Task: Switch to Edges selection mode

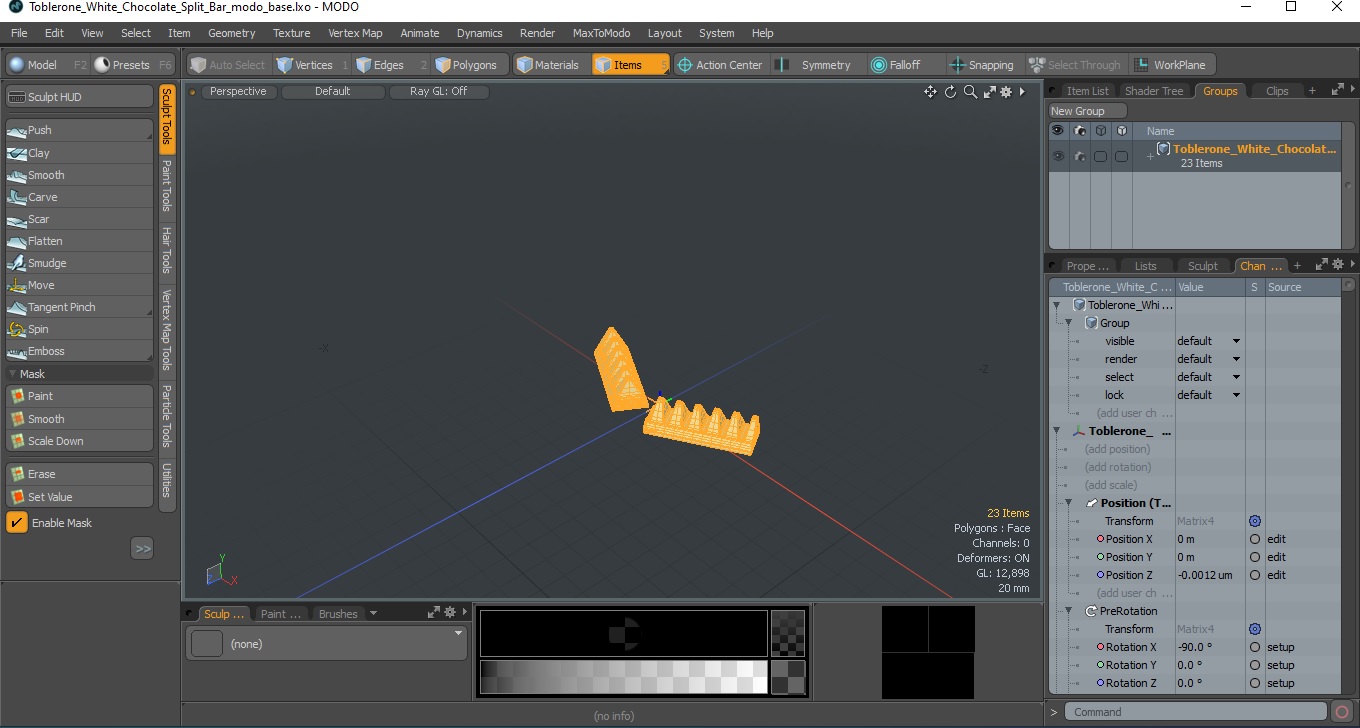Action: [x=390, y=65]
